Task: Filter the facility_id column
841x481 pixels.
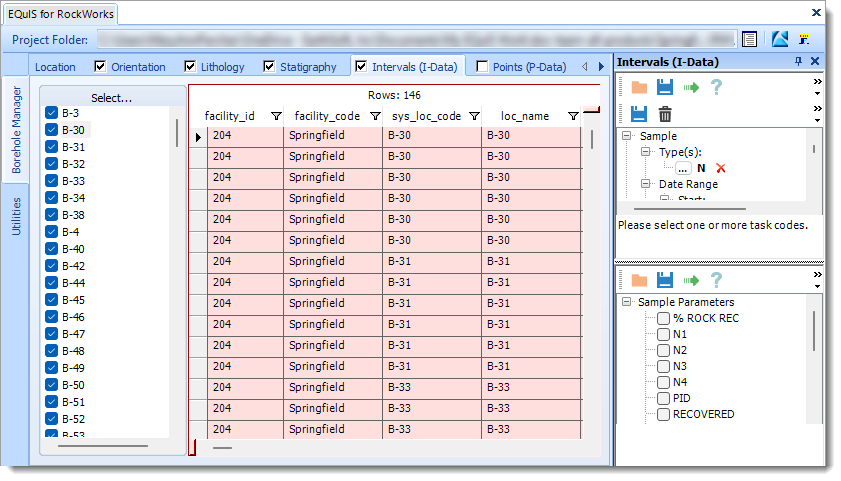Action: click(x=276, y=116)
